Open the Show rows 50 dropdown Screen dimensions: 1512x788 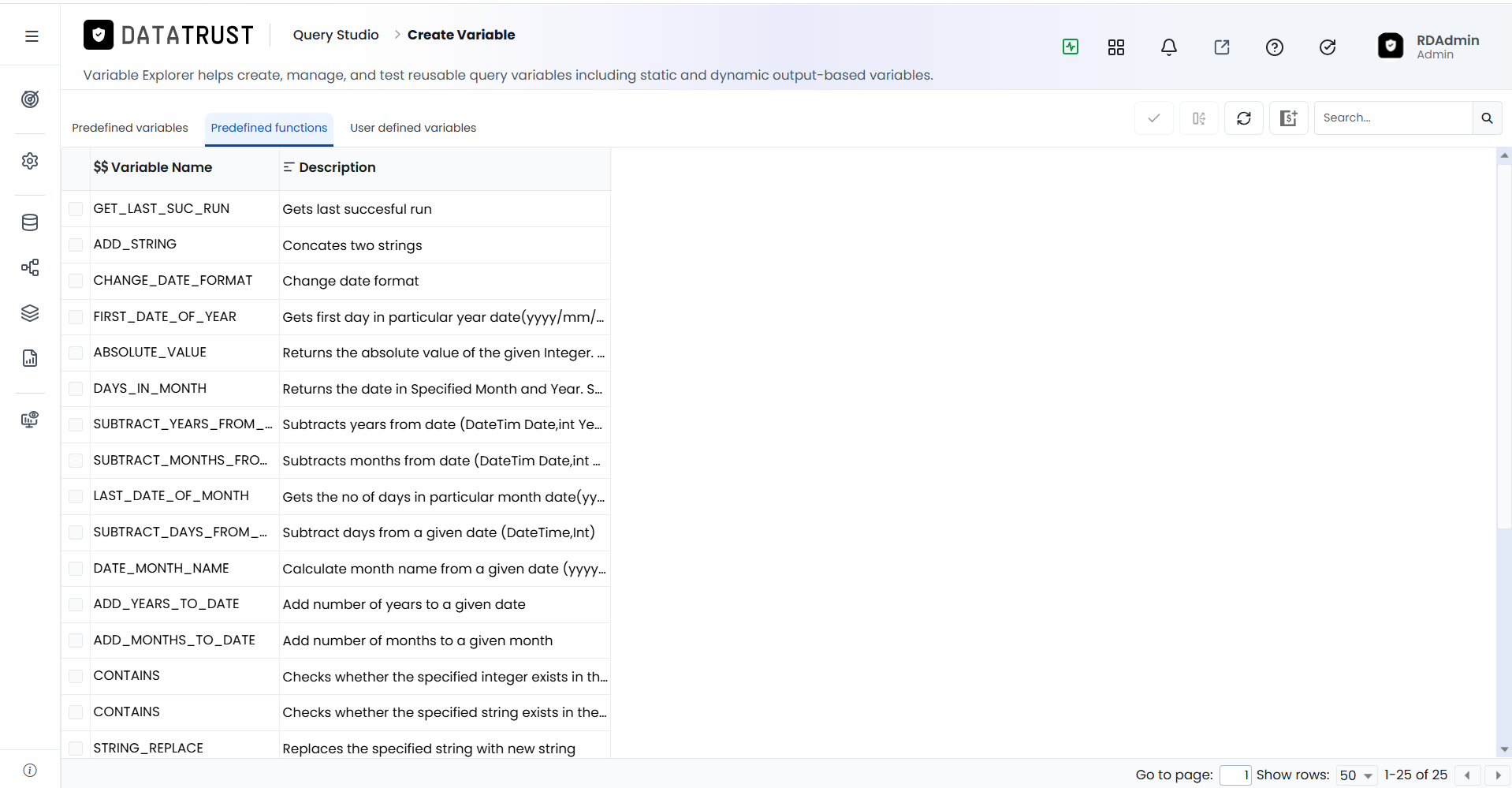coord(1357,775)
